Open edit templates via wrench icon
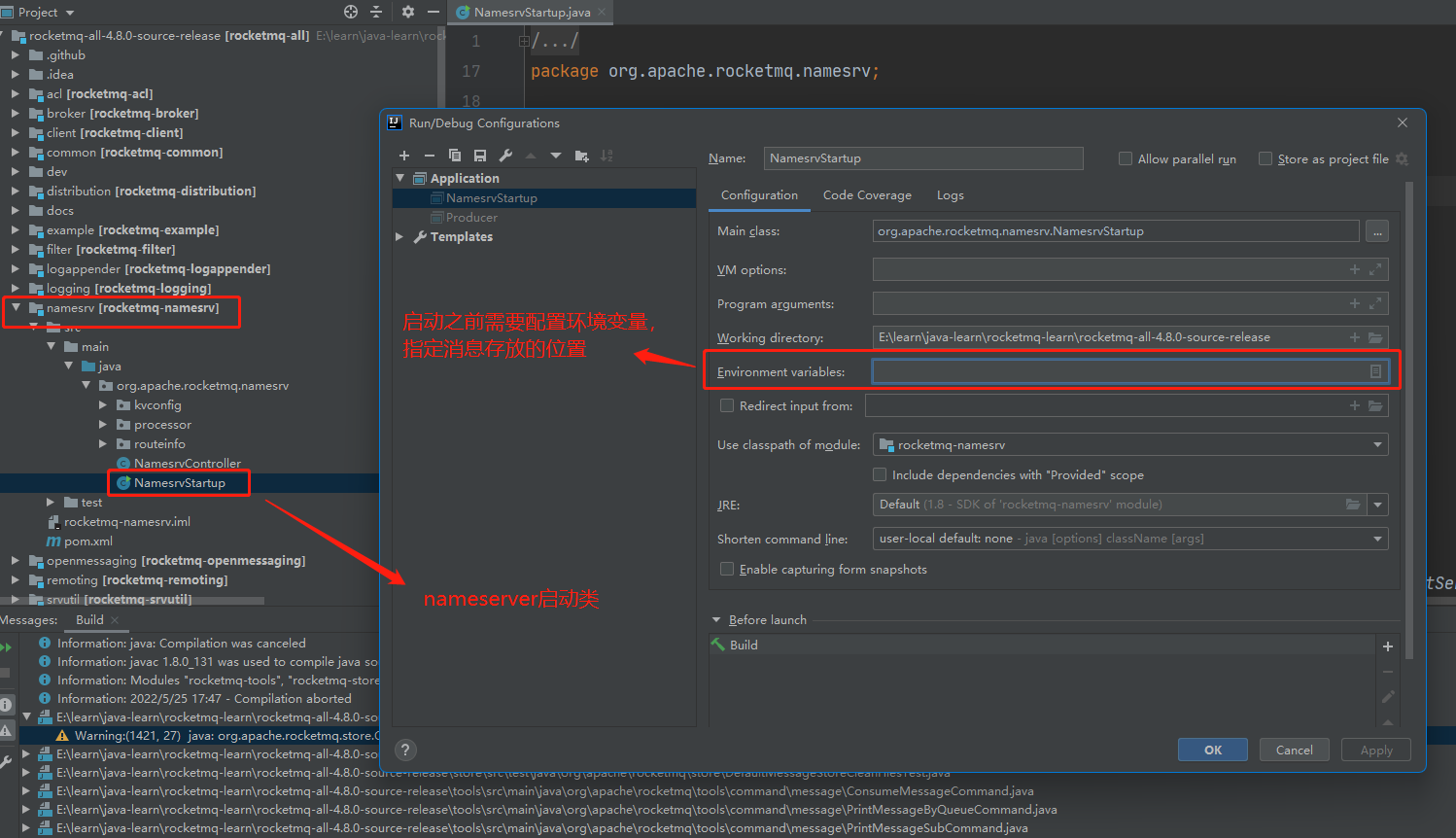The width and height of the screenshot is (1456, 838). [505, 156]
